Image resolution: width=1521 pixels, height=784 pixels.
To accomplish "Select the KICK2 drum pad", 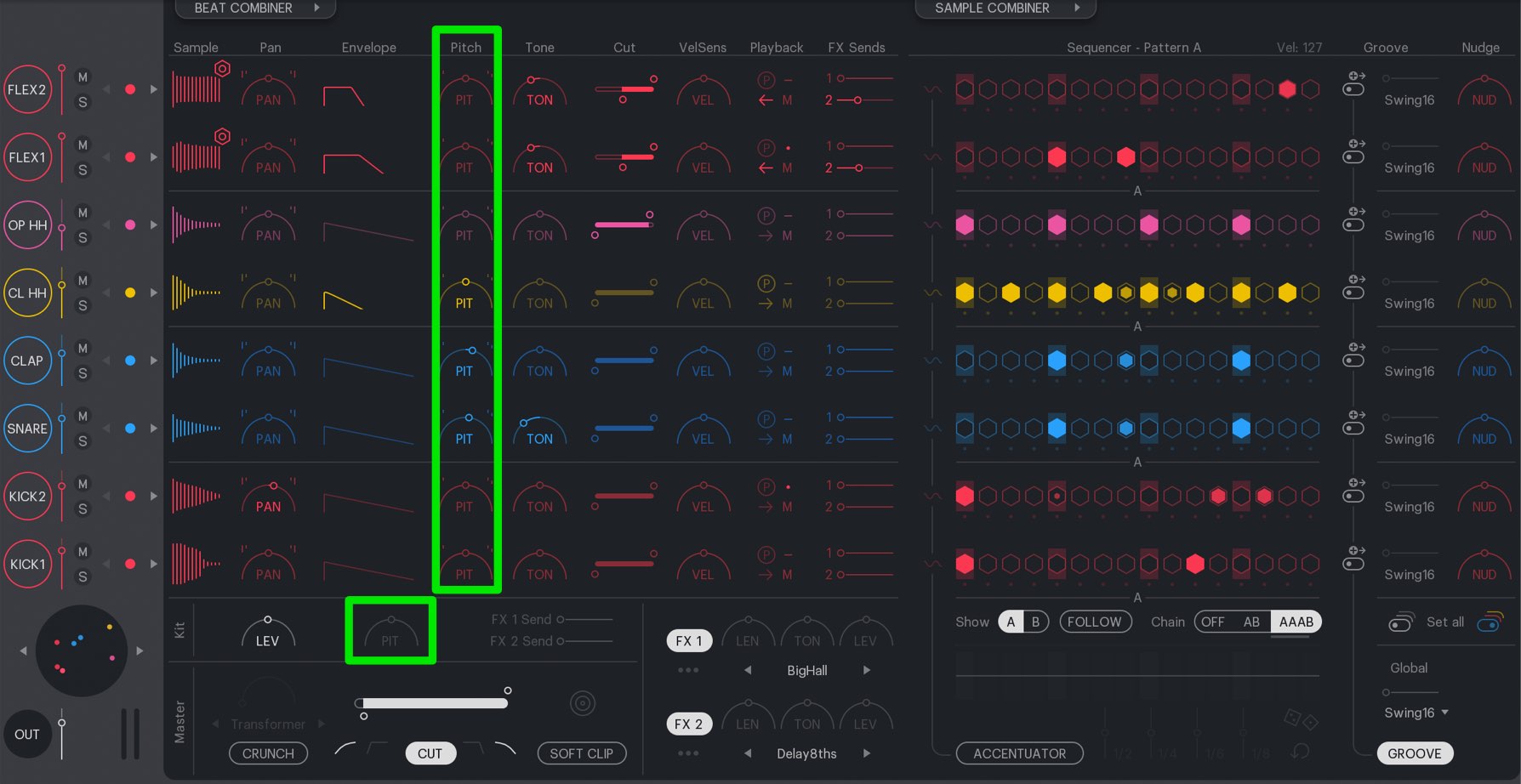I will (27, 496).
